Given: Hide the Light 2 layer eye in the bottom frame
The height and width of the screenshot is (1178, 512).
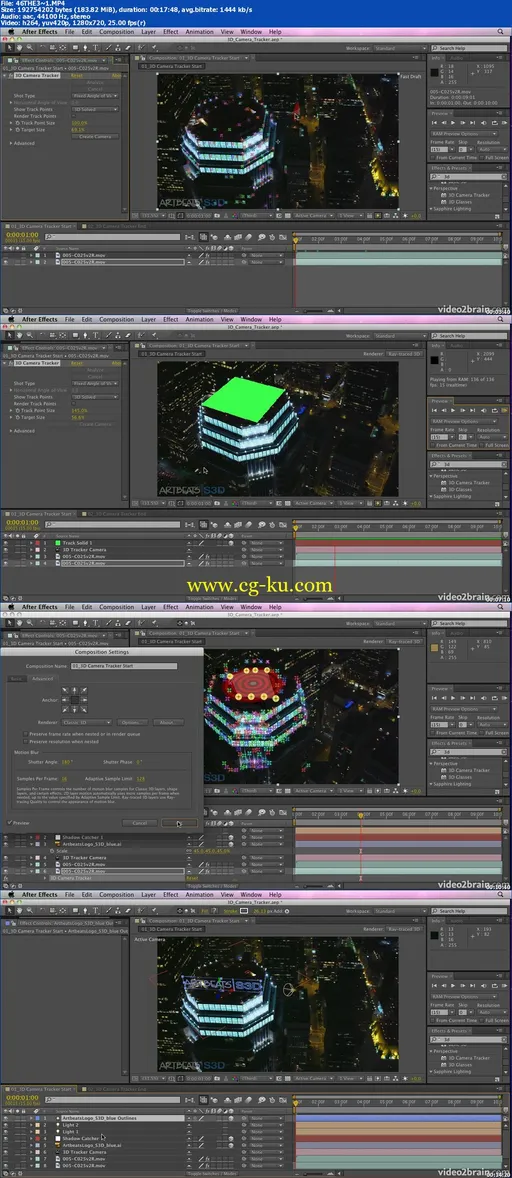Looking at the screenshot, I should click(6, 1125).
